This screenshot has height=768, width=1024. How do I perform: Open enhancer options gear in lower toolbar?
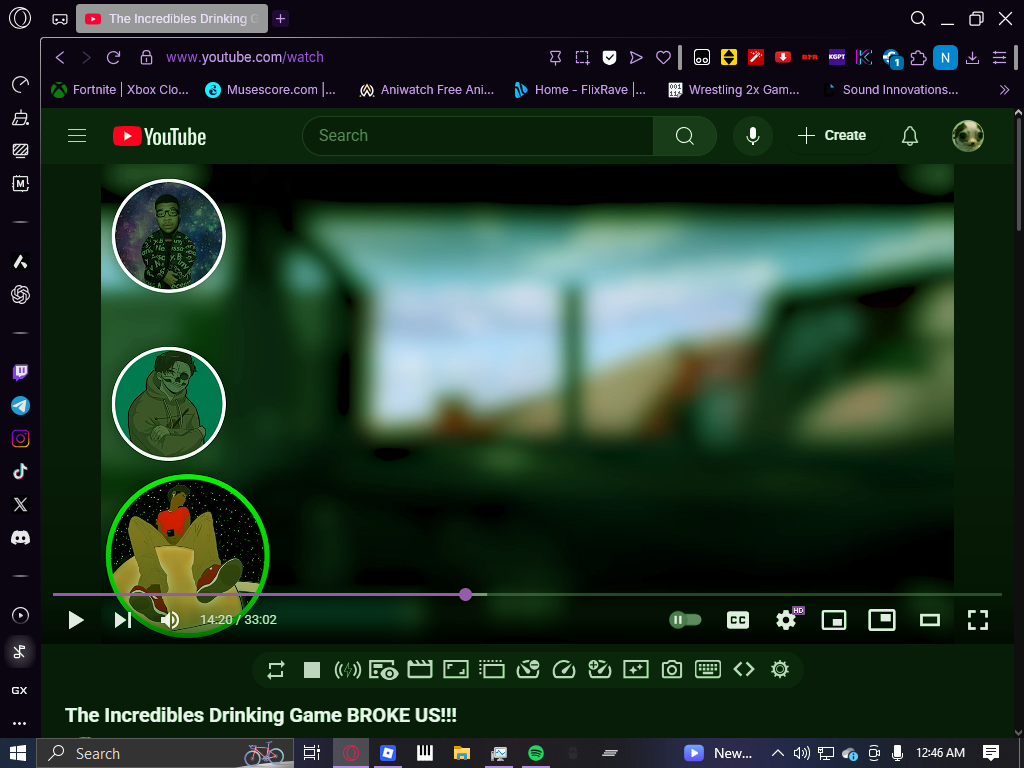(x=780, y=669)
